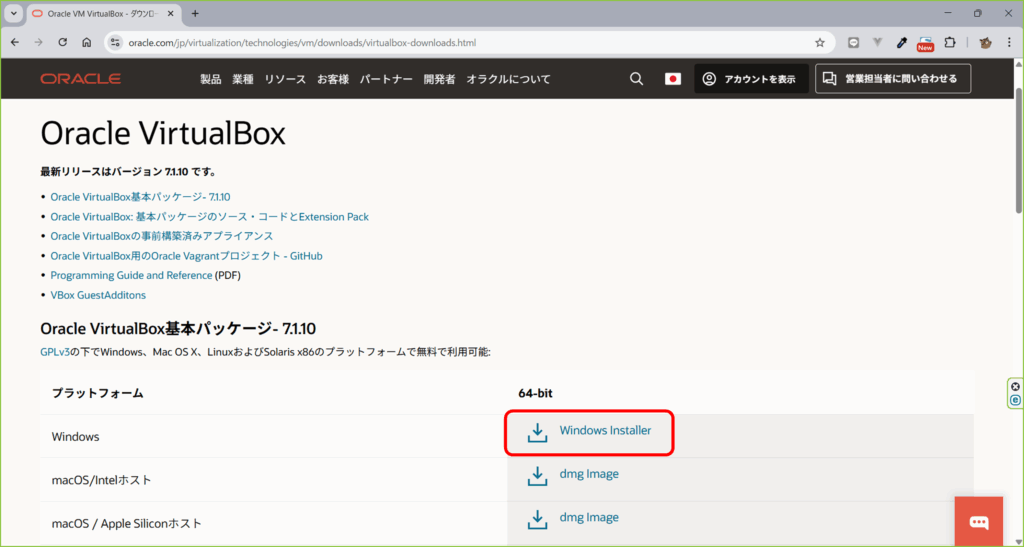Open the browser profile avatar
The width and height of the screenshot is (1024, 547).
[985, 42]
